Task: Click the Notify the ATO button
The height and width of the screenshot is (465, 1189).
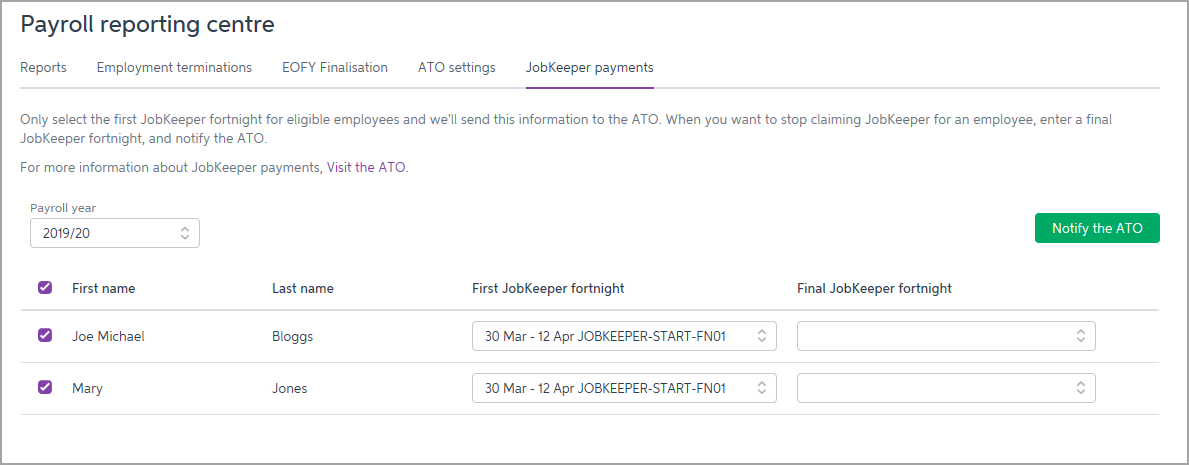Action: pos(1097,228)
